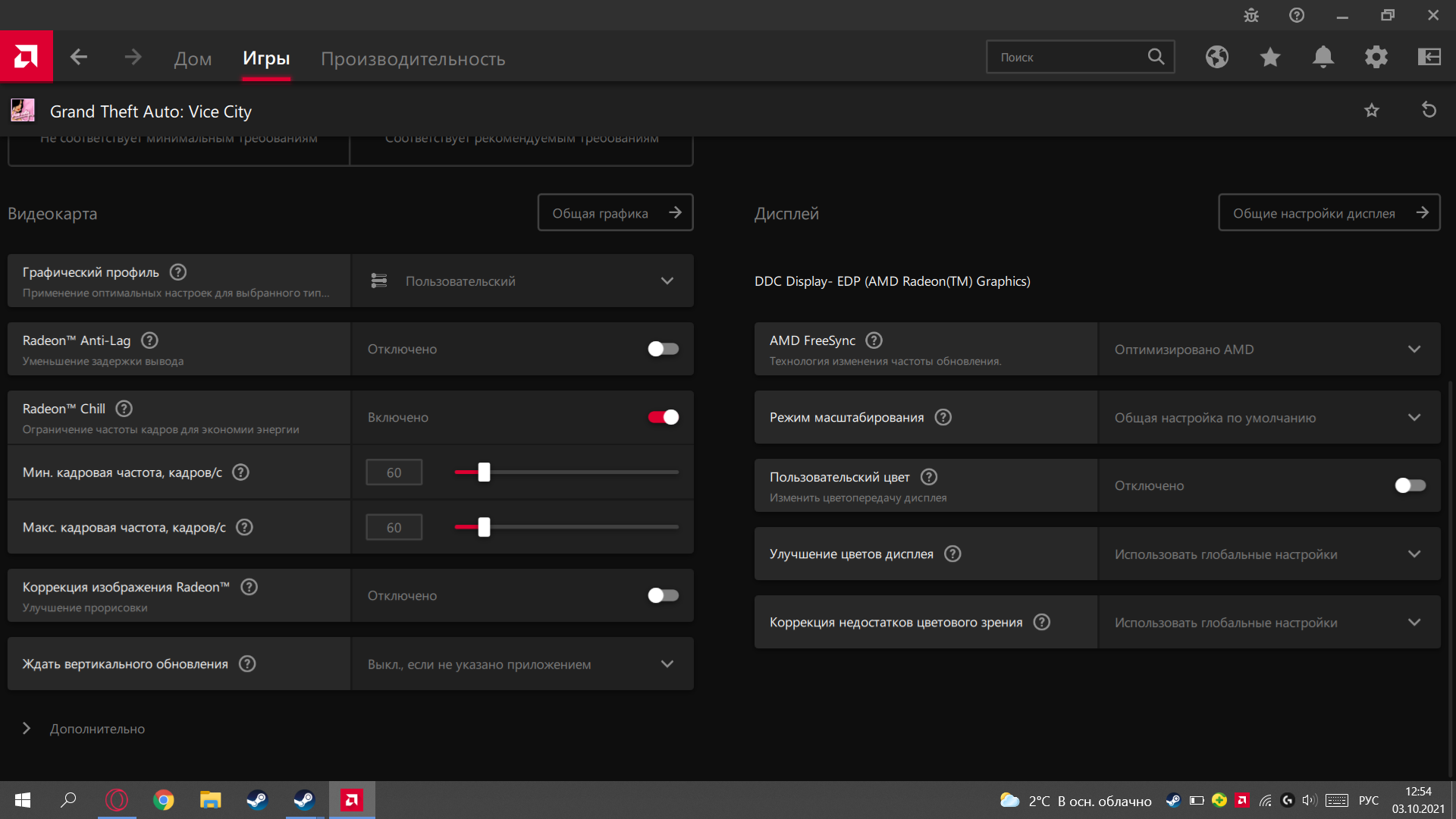This screenshot has width=1456, height=819.
Task: Open the web browser globe icon
Action: click(x=1217, y=57)
